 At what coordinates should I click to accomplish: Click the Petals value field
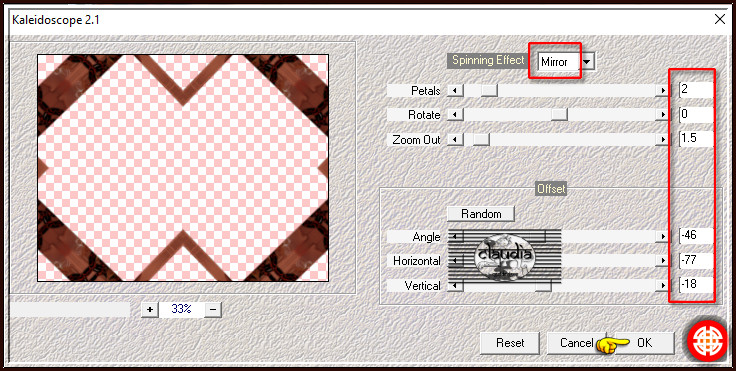696,89
